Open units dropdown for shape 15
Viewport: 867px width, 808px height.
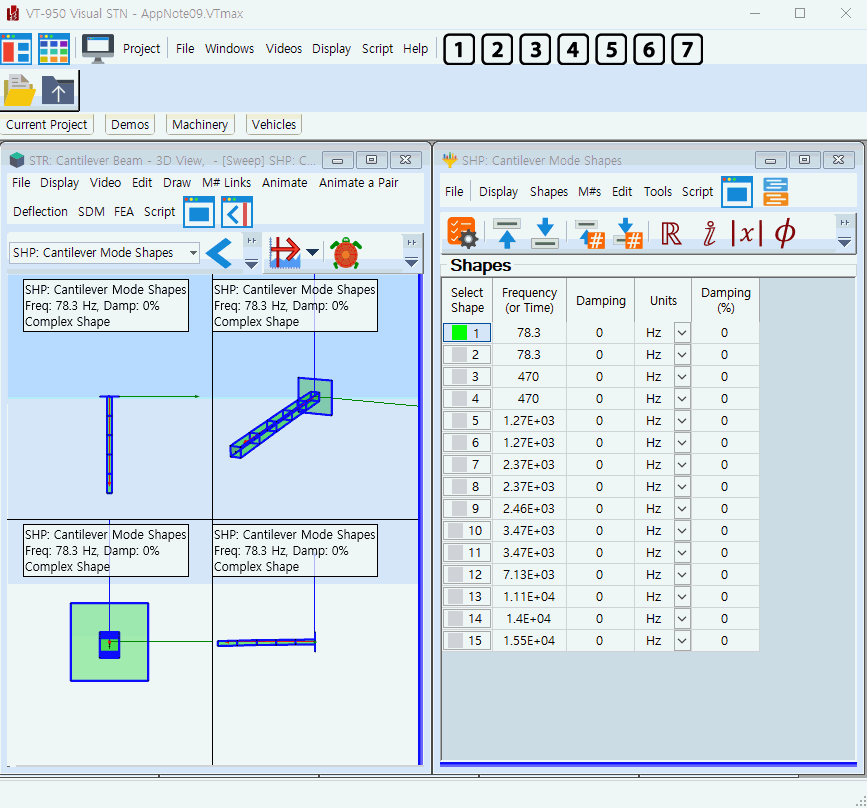(682, 640)
